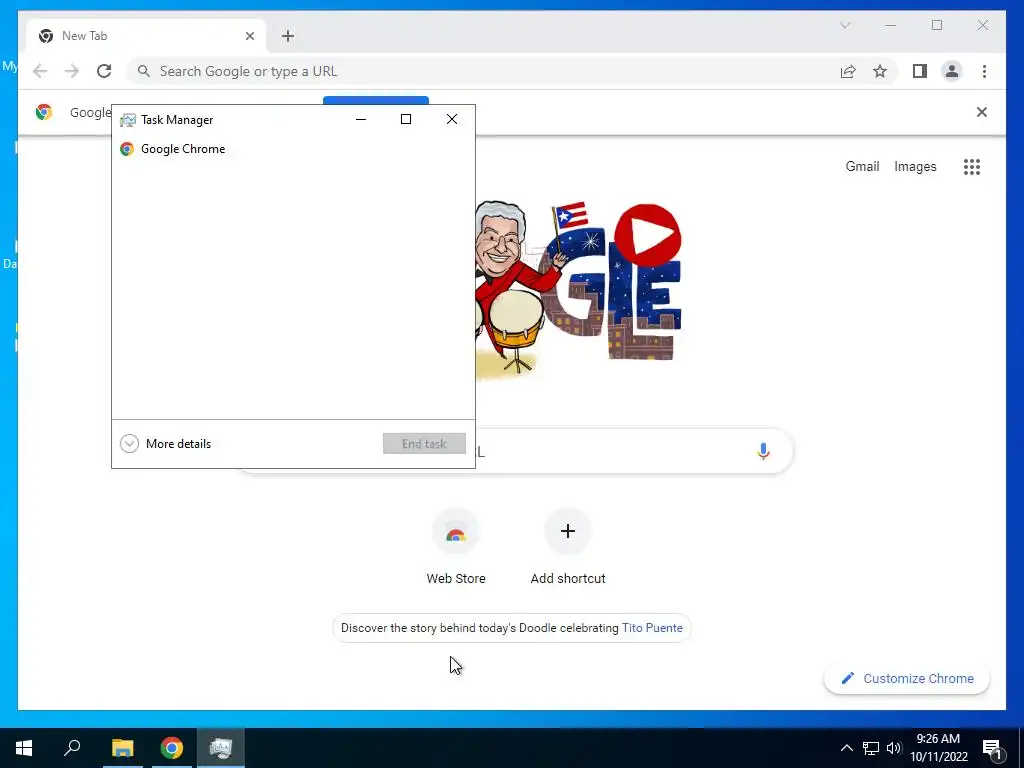
Task: Open the volume control tray icon
Action: pyautogui.click(x=893, y=748)
